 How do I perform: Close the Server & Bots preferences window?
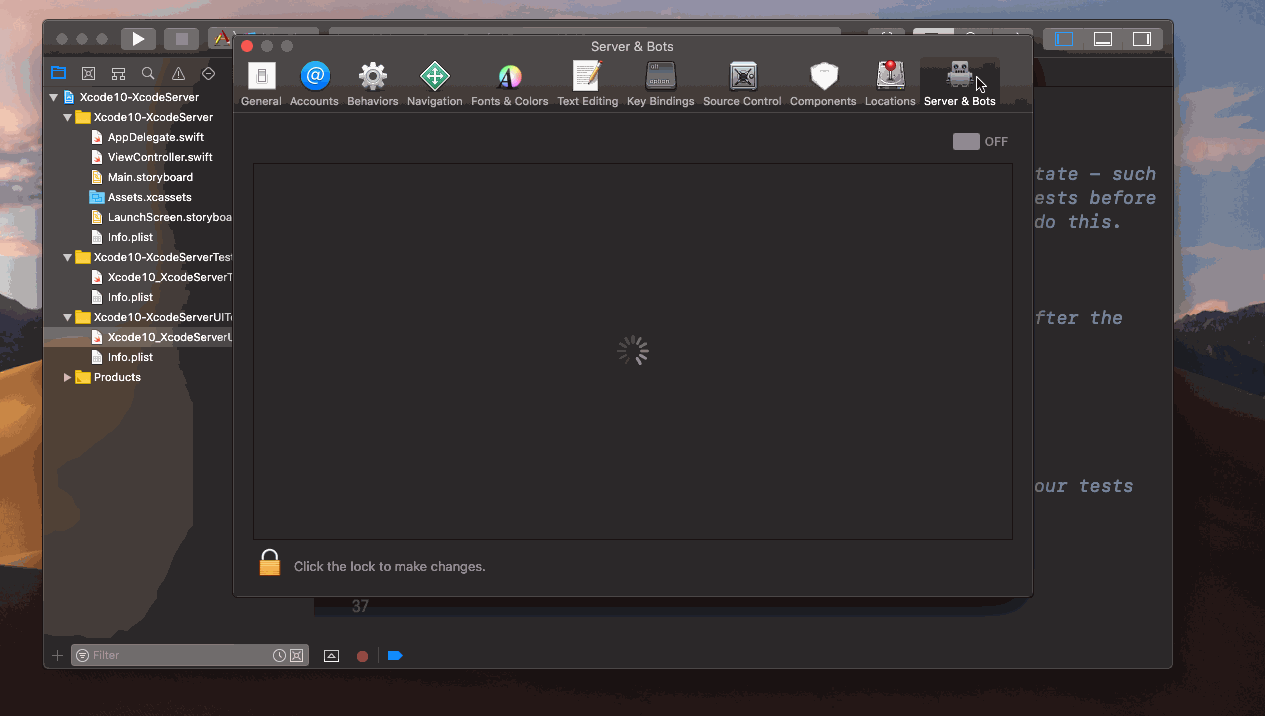(247, 46)
